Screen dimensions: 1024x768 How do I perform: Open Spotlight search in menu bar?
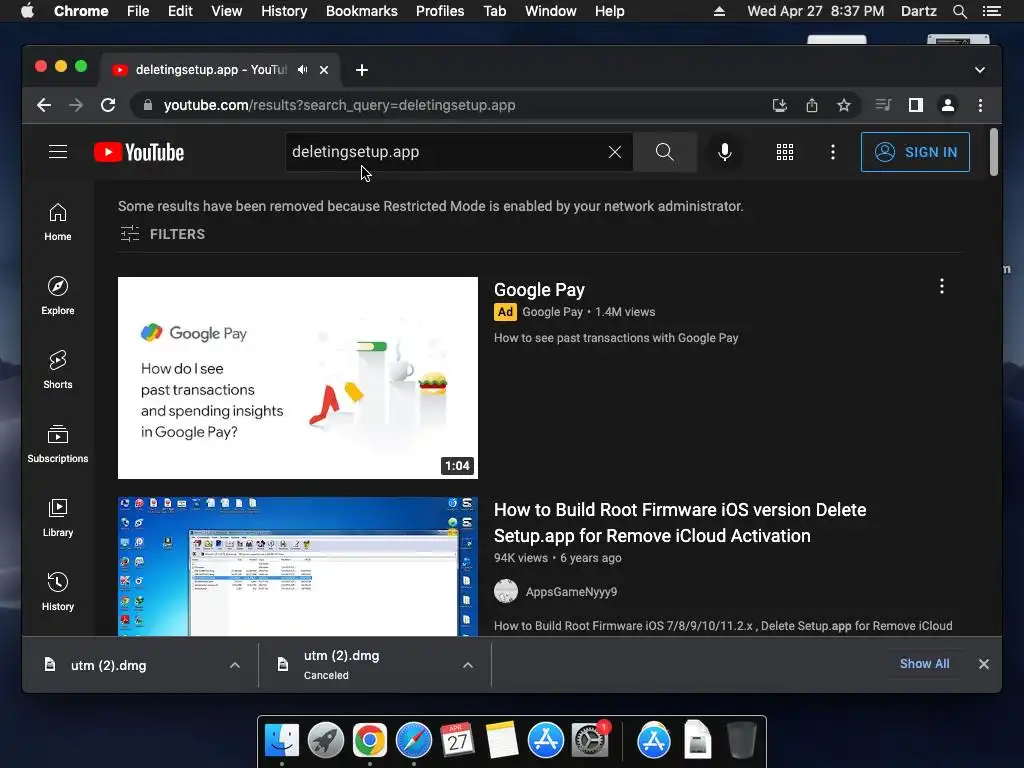pos(959,11)
